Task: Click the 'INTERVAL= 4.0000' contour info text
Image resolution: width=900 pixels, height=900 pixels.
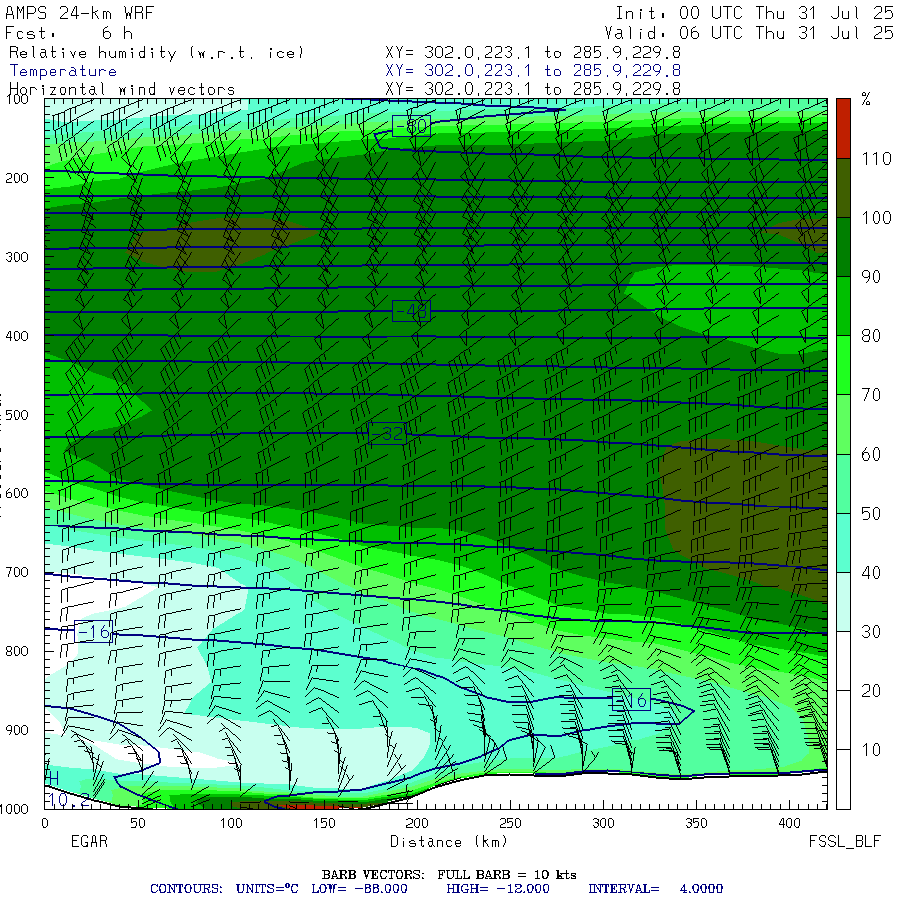Action: 655,889
